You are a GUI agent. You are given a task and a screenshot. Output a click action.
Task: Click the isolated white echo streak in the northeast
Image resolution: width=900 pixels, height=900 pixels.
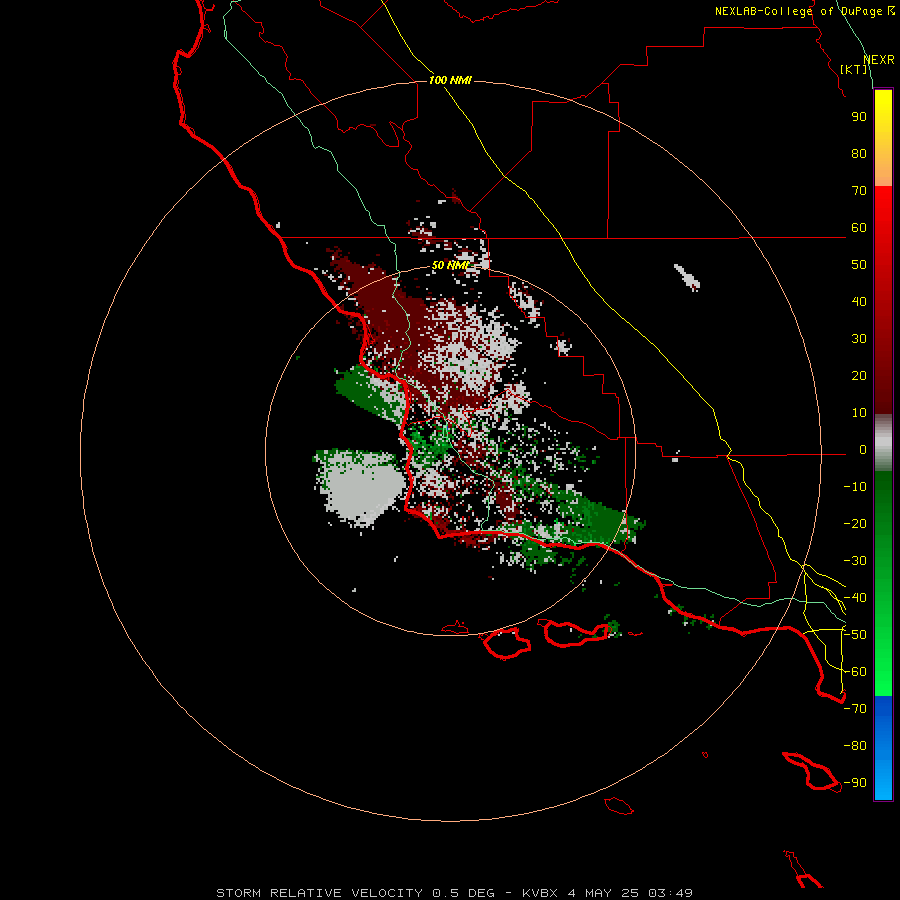point(687,277)
